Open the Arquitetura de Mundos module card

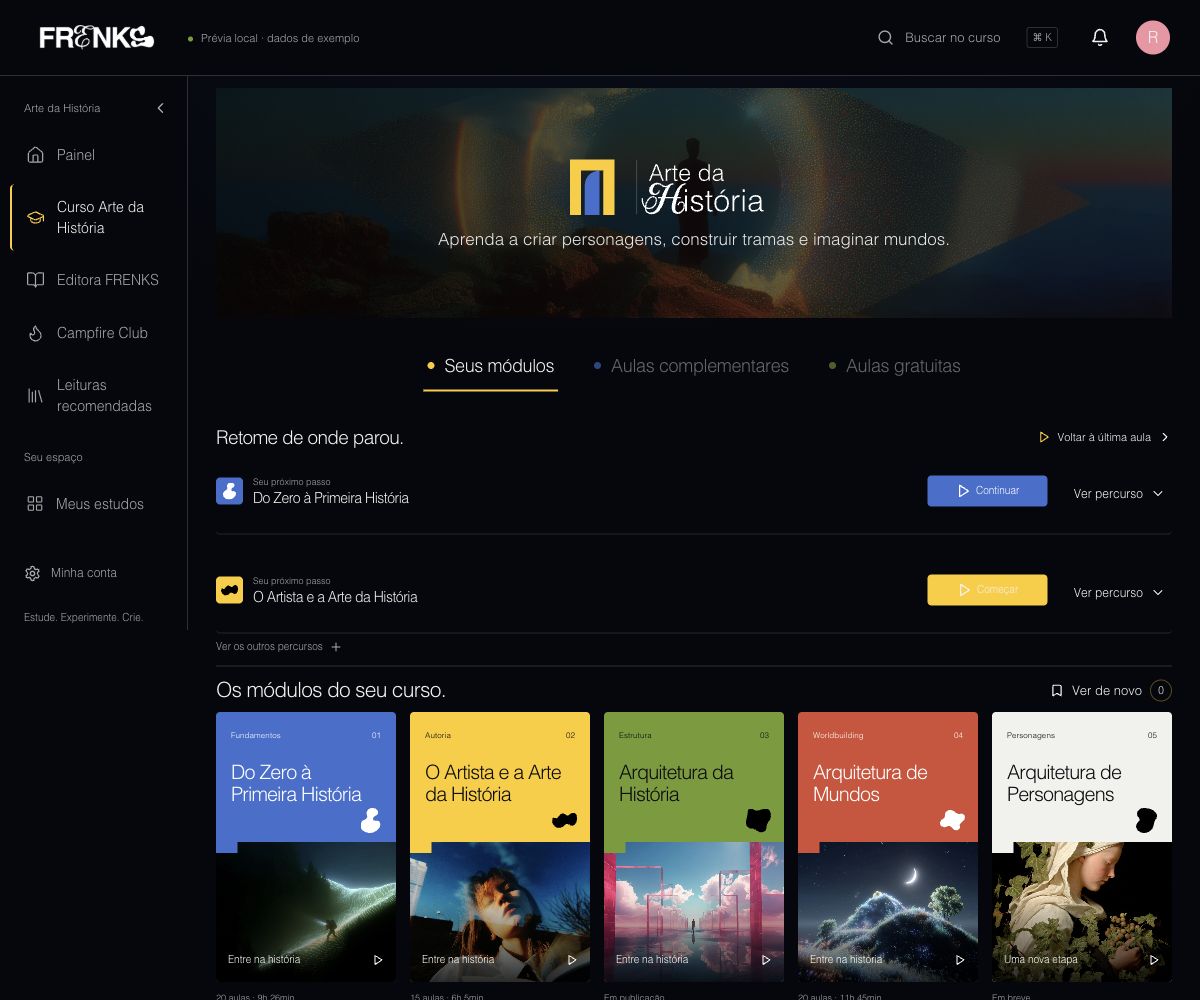888,847
